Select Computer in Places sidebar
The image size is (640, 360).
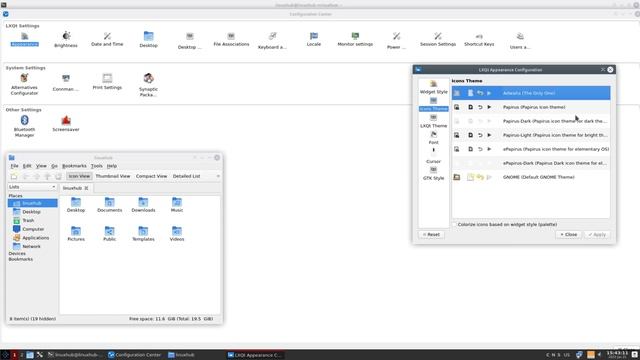pyautogui.click(x=33, y=229)
